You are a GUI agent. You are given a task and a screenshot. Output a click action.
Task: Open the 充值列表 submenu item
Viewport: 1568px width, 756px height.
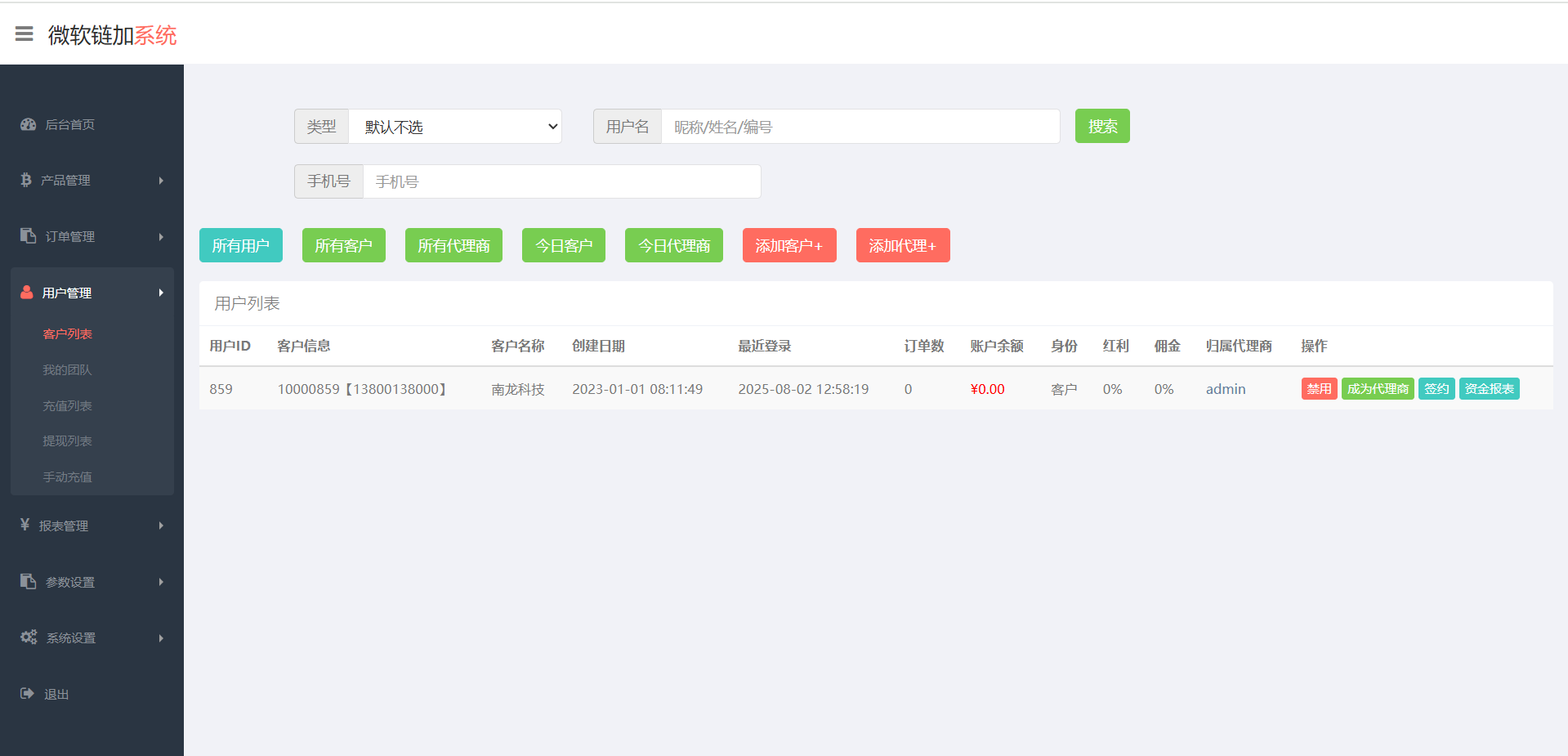click(67, 406)
